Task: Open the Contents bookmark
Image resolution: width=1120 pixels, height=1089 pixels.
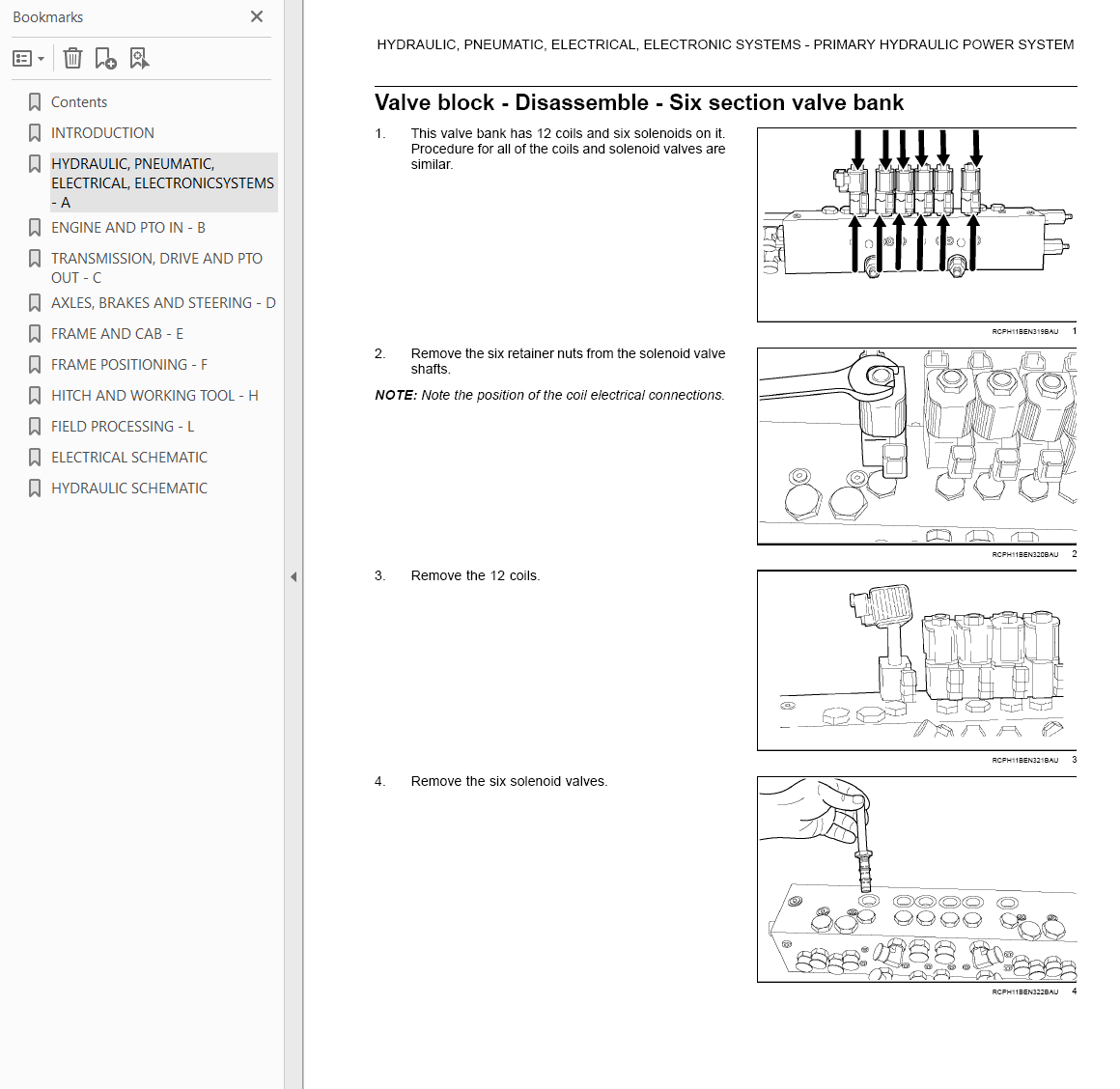Action: coord(78,102)
